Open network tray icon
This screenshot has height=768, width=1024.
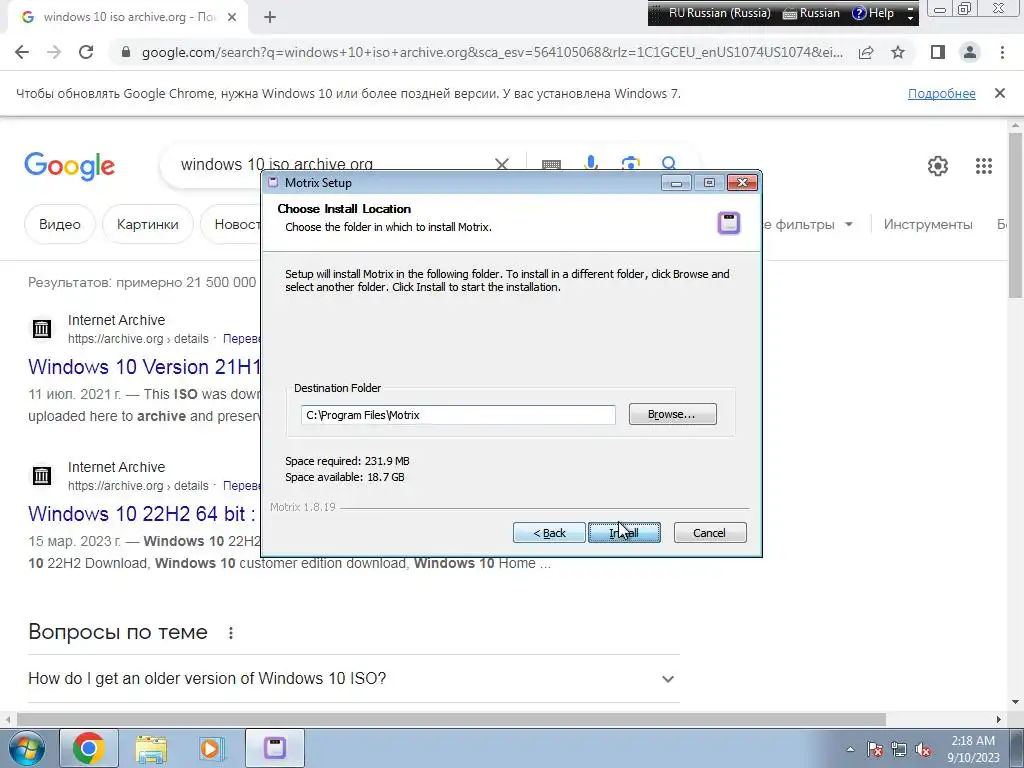[x=899, y=748]
